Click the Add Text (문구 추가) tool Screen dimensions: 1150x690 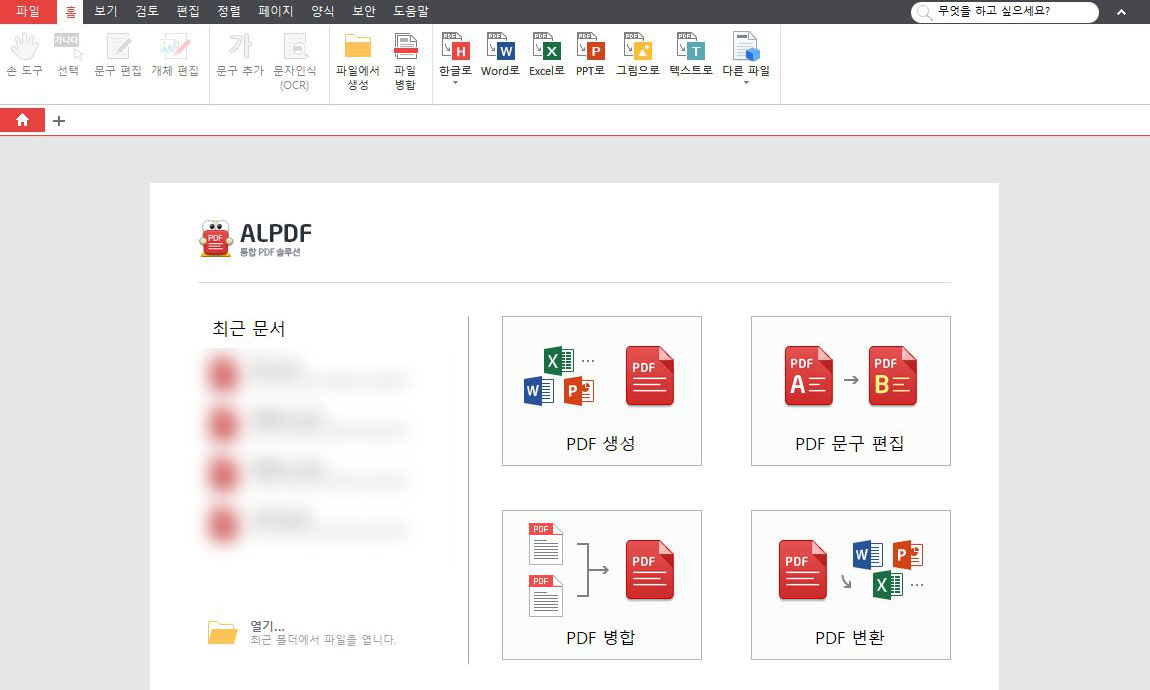click(x=239, y=55)
